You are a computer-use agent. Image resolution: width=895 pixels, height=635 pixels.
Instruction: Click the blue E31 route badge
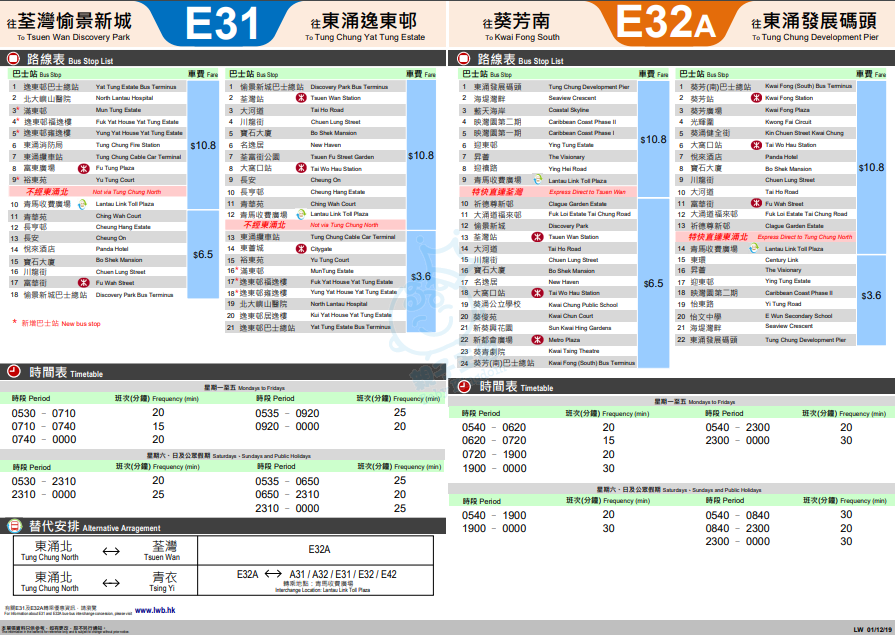pyautogui.click(x=221, y=24)
